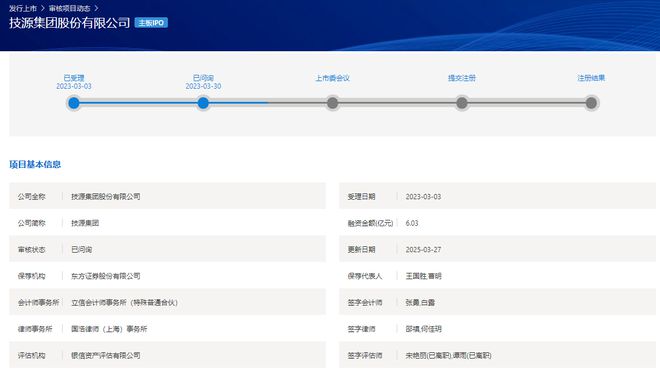The height and width of the screenshot is (369, 660).
Task: Open the 审核项目动态 breadcrumb link
Action: pos(69,8)
